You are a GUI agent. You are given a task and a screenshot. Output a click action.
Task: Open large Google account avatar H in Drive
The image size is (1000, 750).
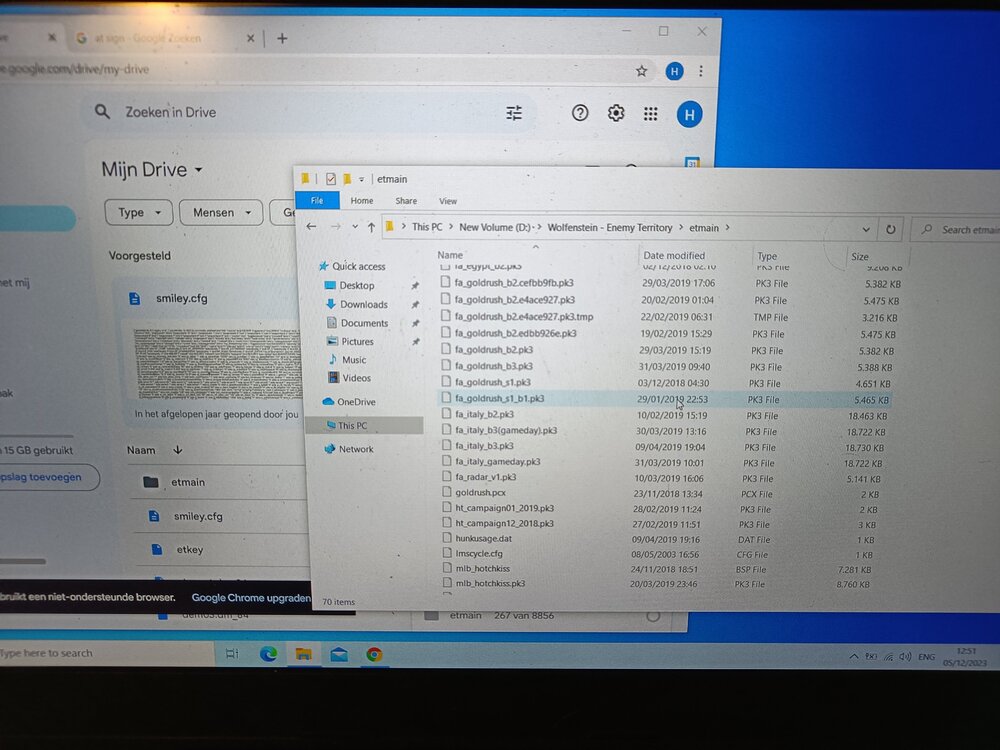689,114
